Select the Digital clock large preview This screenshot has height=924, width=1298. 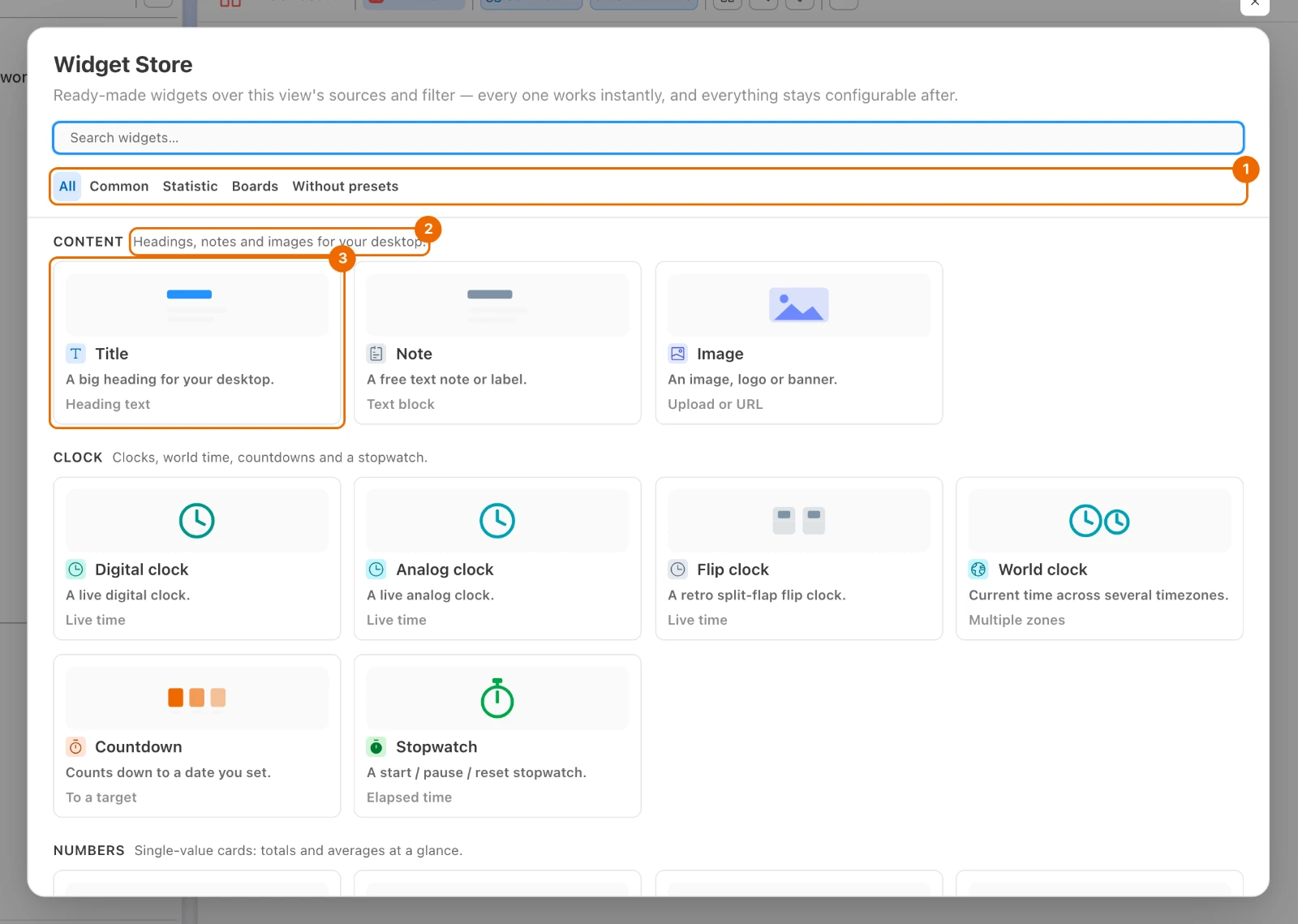click(197, 521)
